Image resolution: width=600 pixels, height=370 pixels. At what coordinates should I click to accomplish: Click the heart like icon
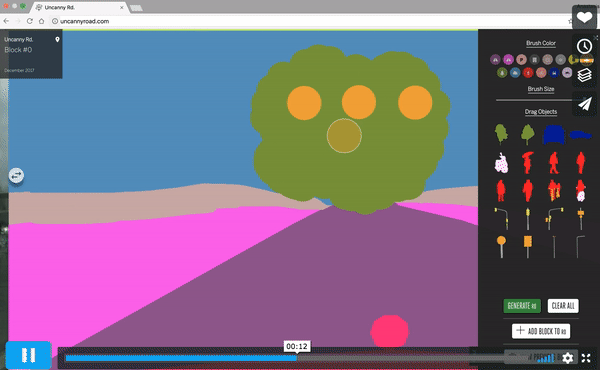[584, 18]
